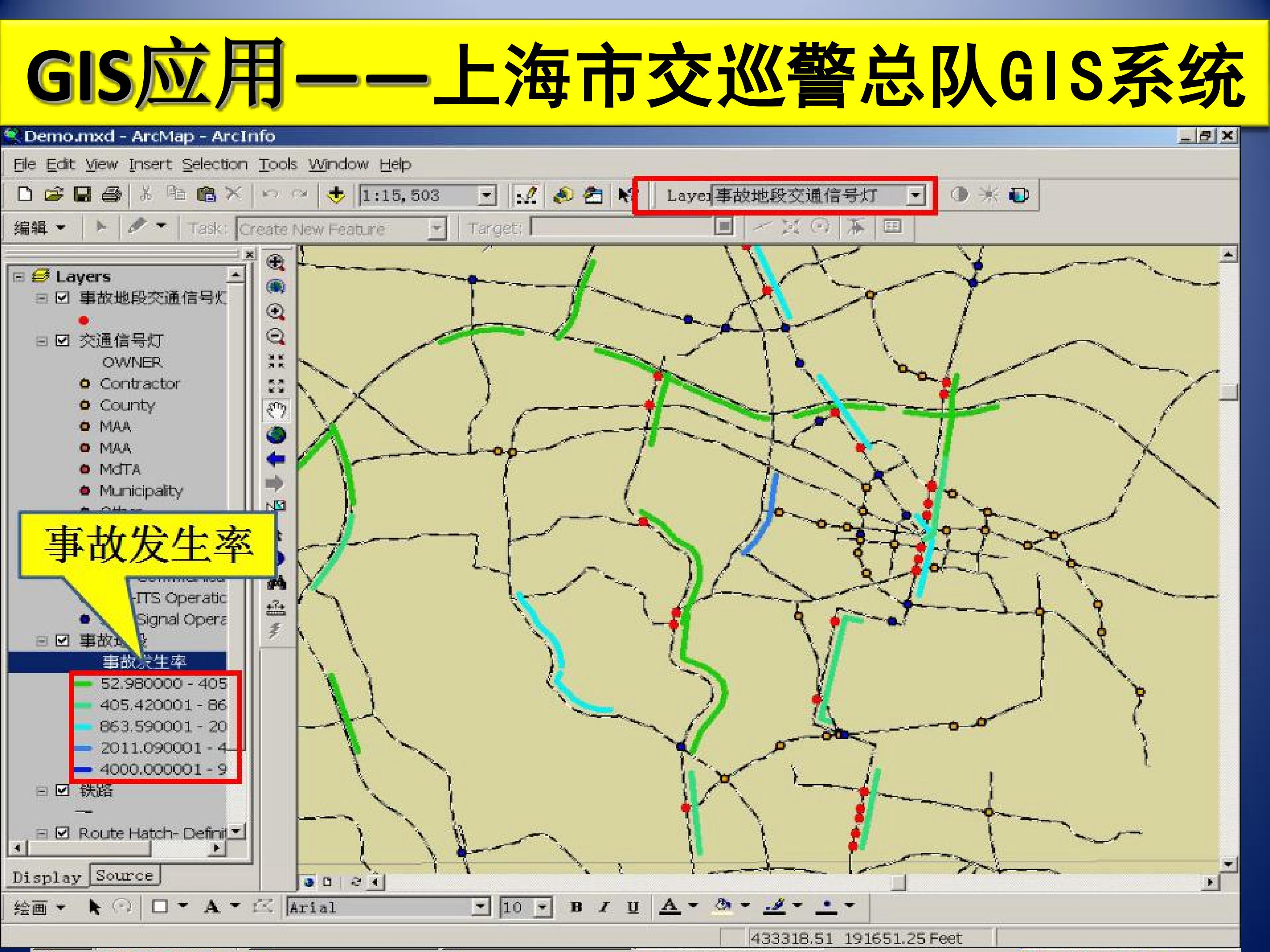Choose the New Rectangle drawing tool
The height and width of the screenshot is (952, 1270).
click(x=160, y=907)
